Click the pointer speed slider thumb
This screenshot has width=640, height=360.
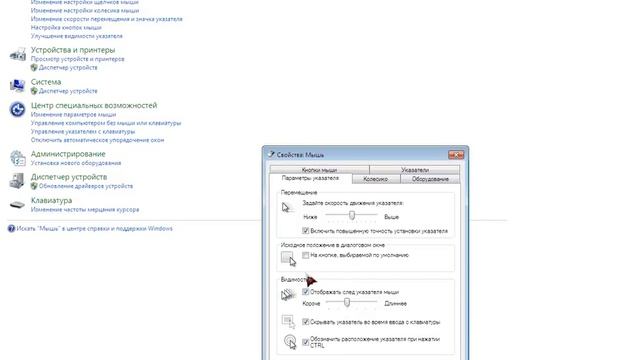(x=352, y=215)
